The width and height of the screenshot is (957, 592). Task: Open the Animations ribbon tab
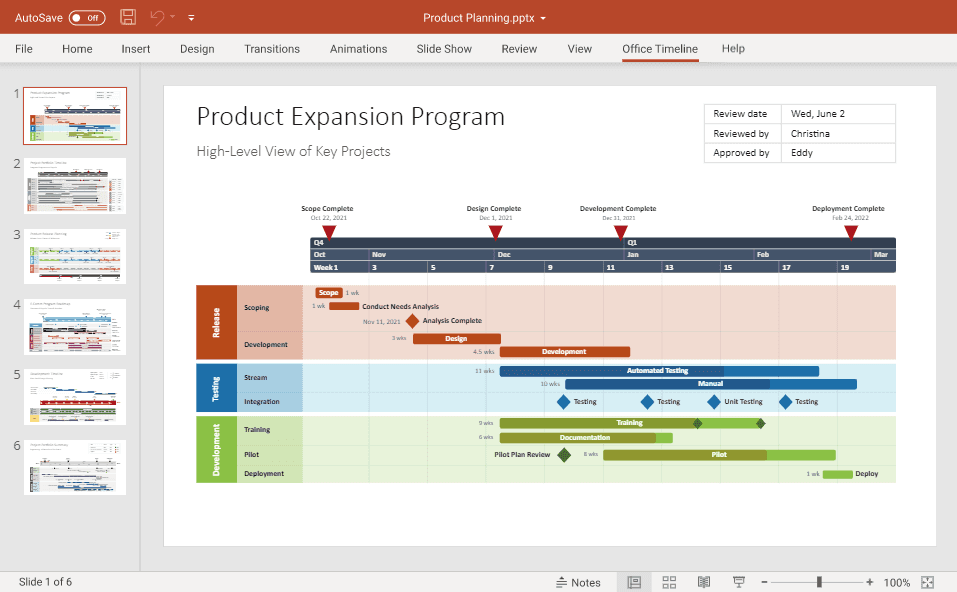pyautogui.click(x=358, y=48)
